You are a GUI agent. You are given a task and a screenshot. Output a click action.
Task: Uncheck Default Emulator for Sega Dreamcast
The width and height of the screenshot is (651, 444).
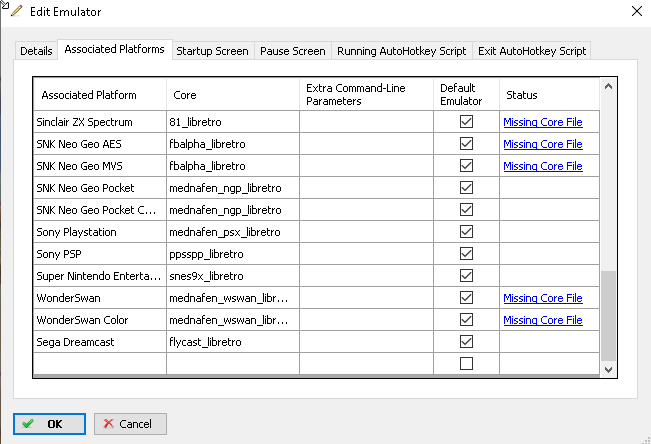(x=466, y=342)
